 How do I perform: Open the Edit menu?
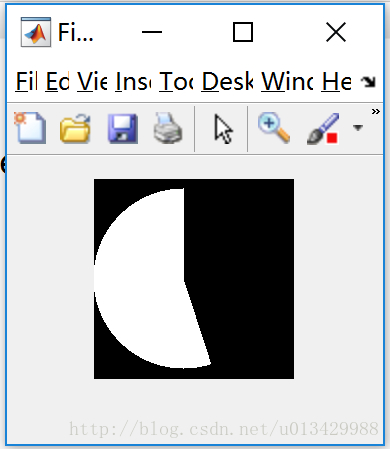pyautogui.click(x=57, y=82)
